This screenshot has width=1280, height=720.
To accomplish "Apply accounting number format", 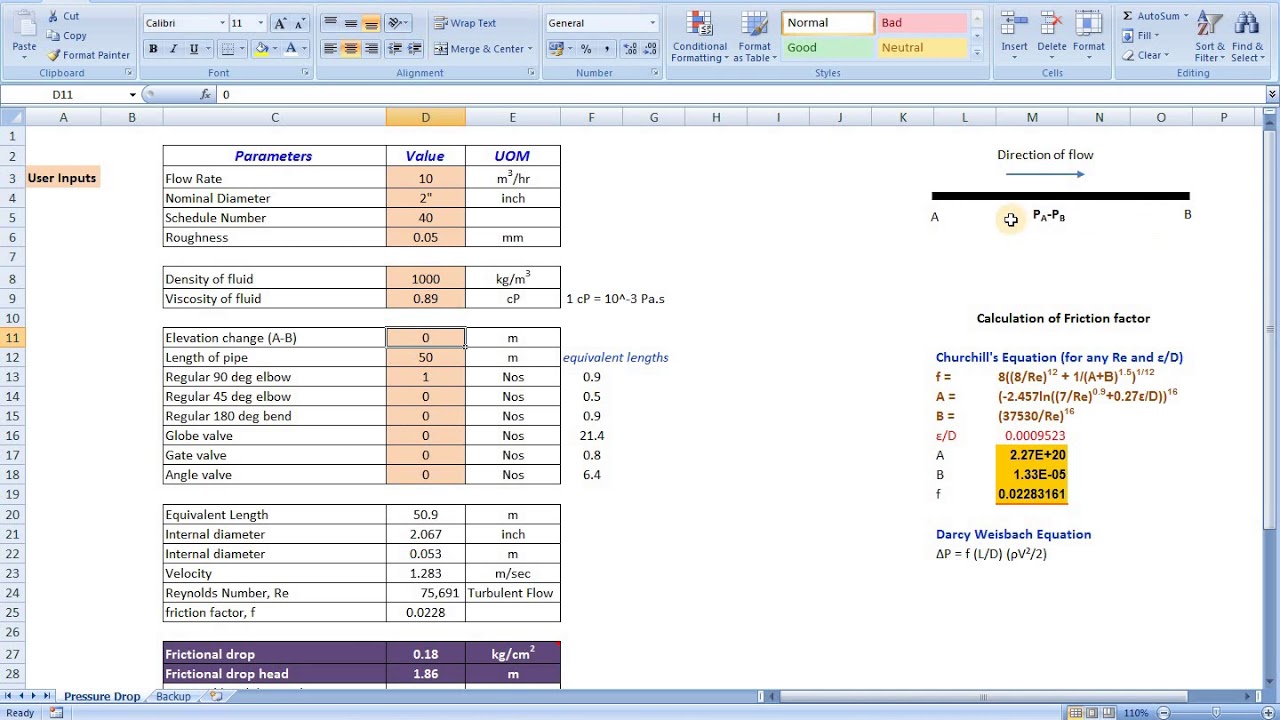I will pos(554,48).
